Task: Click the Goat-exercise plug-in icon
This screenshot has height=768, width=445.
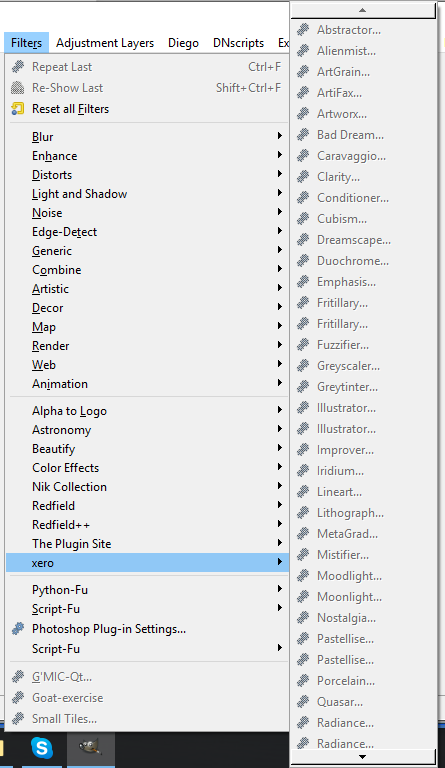Action: pos(18,698)
